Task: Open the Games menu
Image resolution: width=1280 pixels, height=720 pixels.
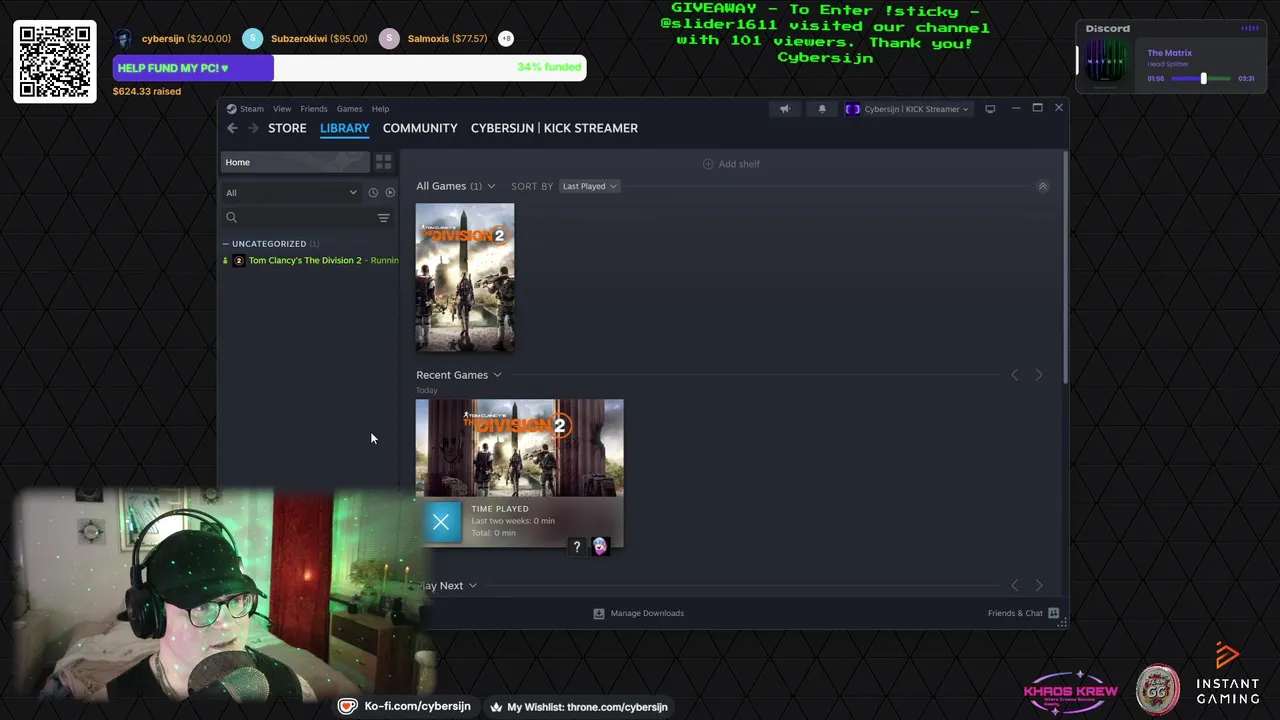Action: point(349,109)
